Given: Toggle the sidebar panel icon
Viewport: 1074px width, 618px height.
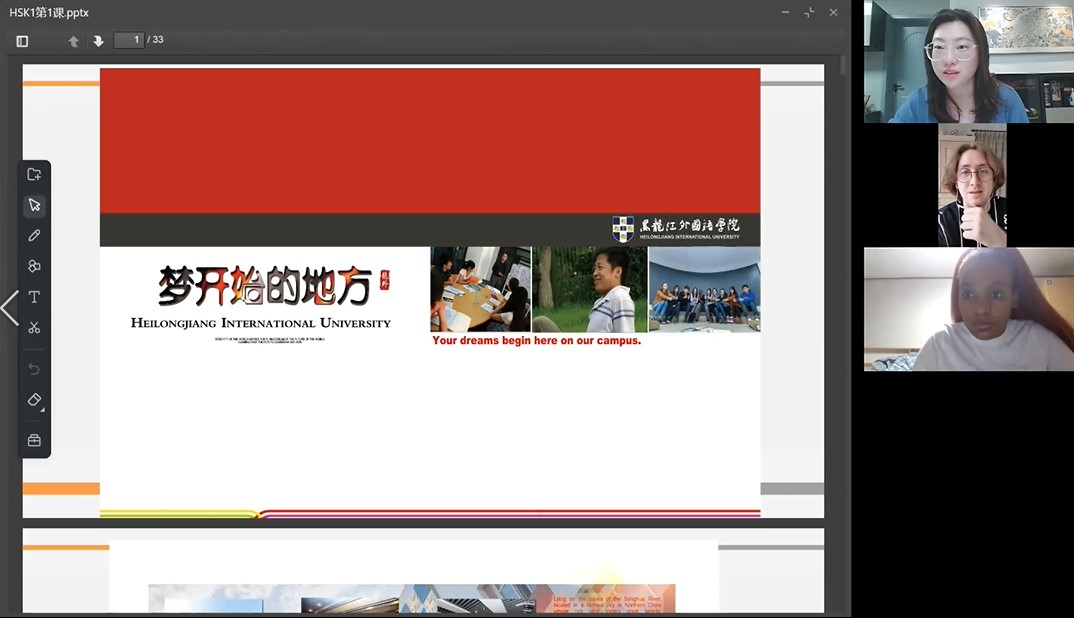Looking at the screenshot, I should click(23, 41).
